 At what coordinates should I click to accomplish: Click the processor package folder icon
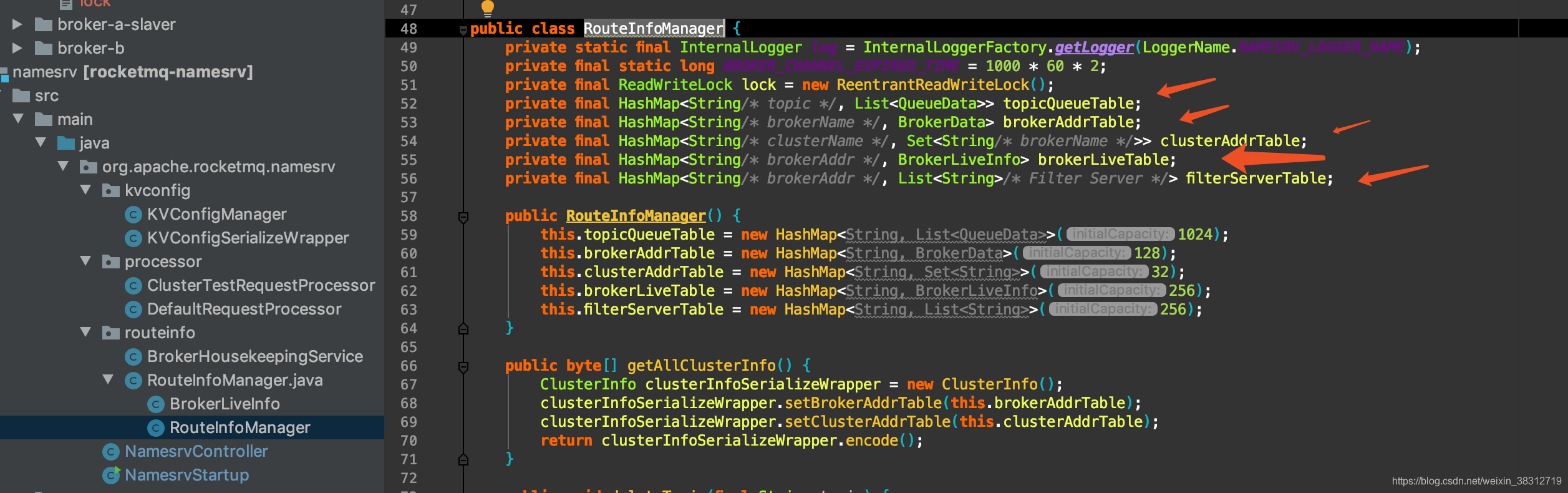(110, 261)
